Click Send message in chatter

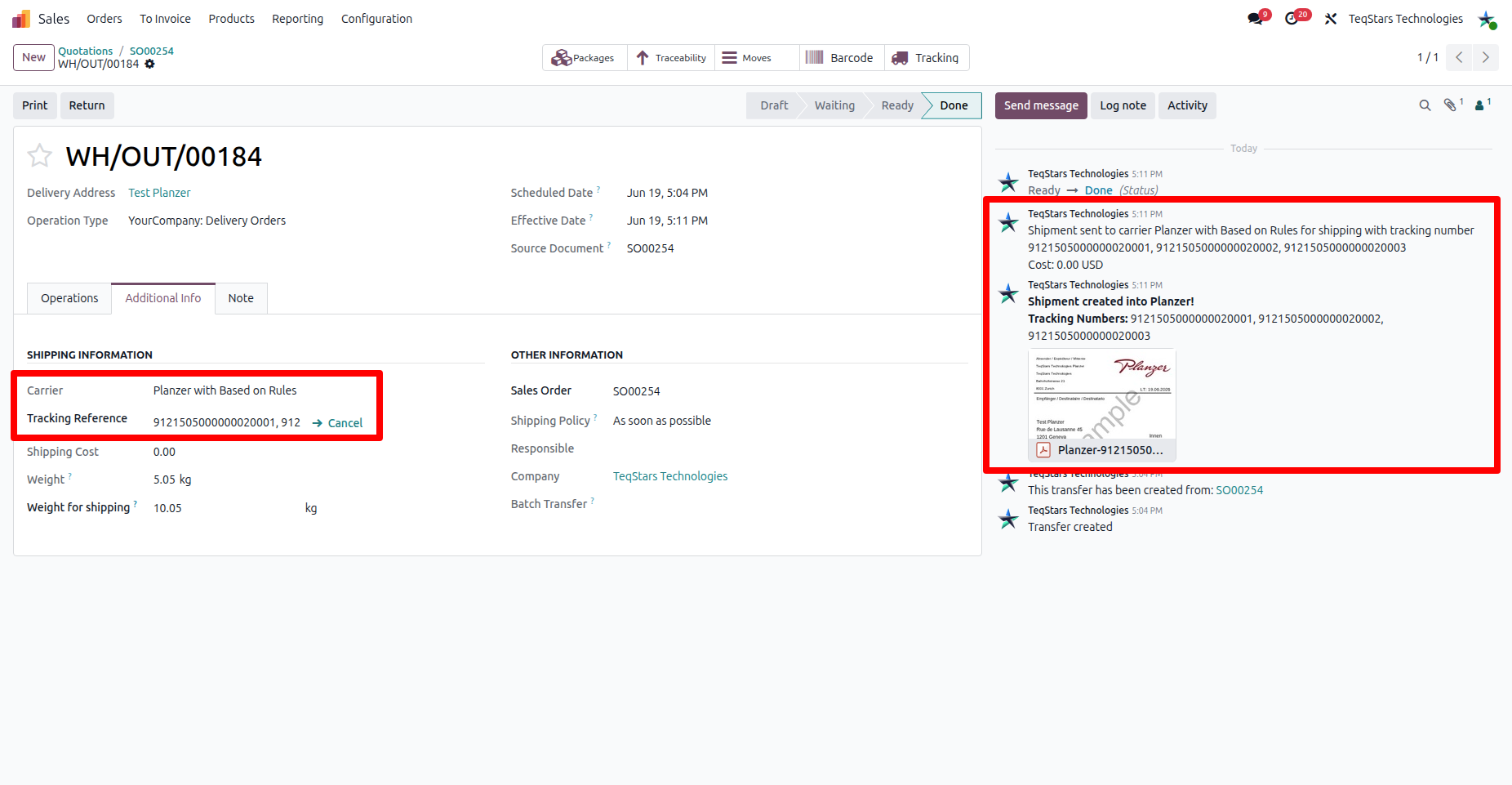(1041, 105)
